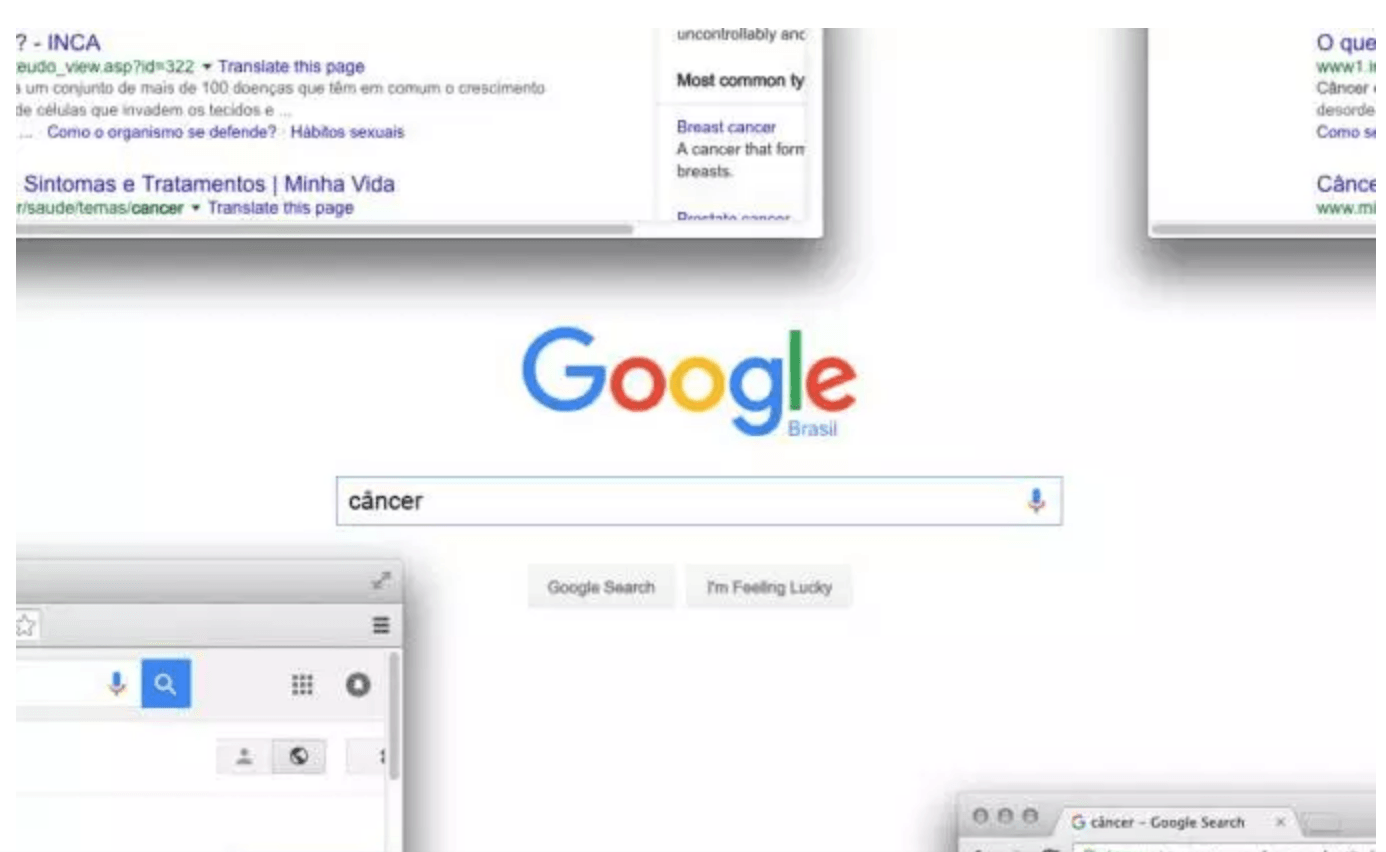1386x852 pixels.
Task: Click the blue magnifier search button
Action: point(166,684)
